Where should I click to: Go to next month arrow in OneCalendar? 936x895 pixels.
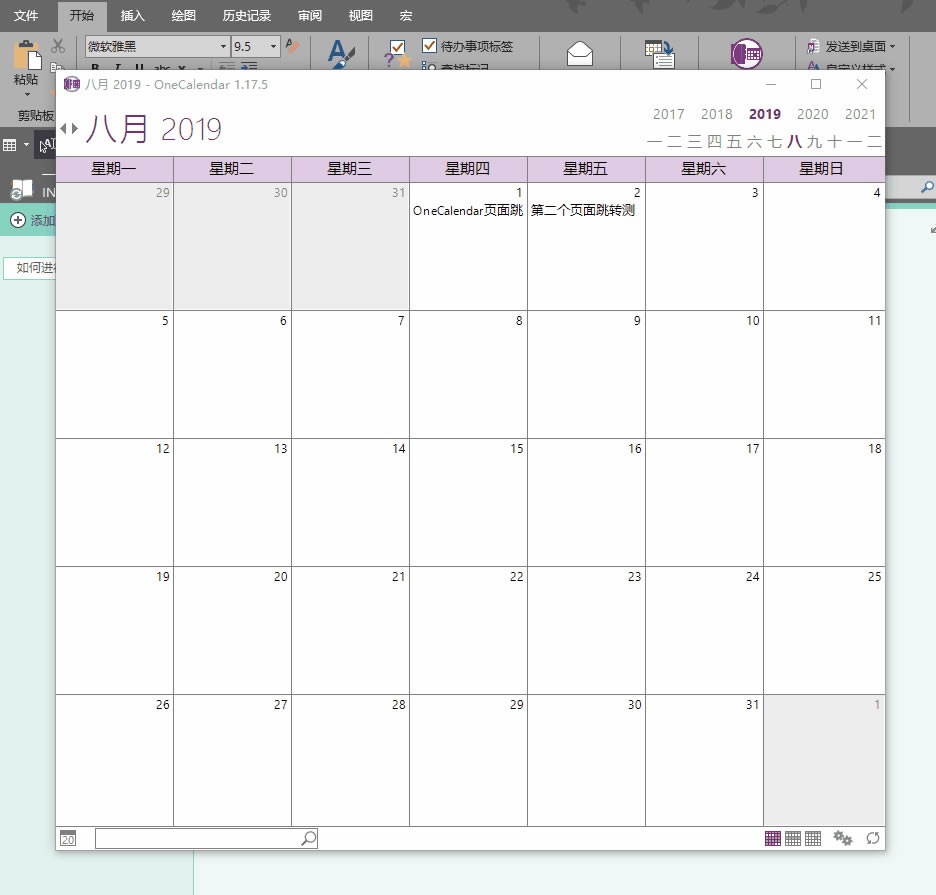coord(75,128)
